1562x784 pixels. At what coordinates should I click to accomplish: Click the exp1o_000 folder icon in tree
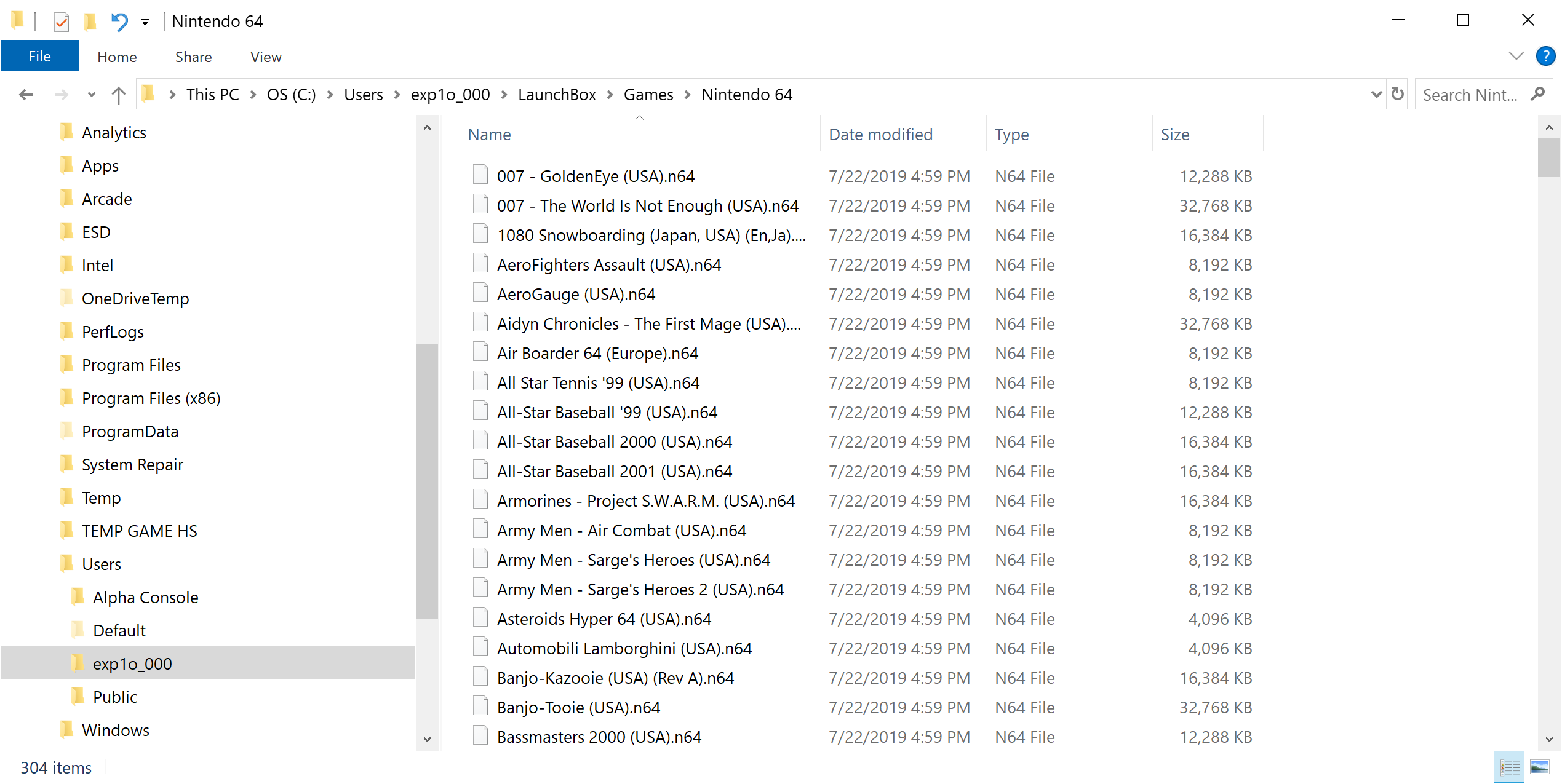[78, 663]
